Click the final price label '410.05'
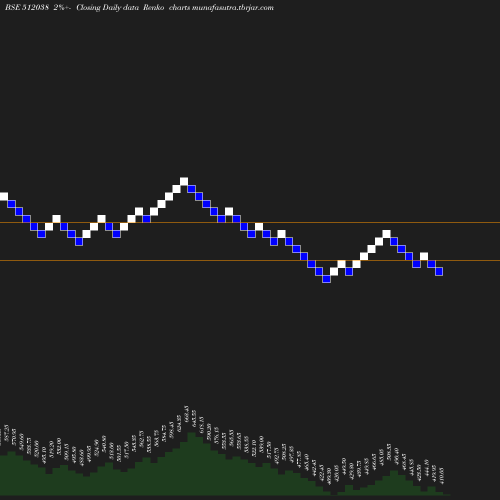The width and height of the screenshot is (500, 500). tap(442, 476)
